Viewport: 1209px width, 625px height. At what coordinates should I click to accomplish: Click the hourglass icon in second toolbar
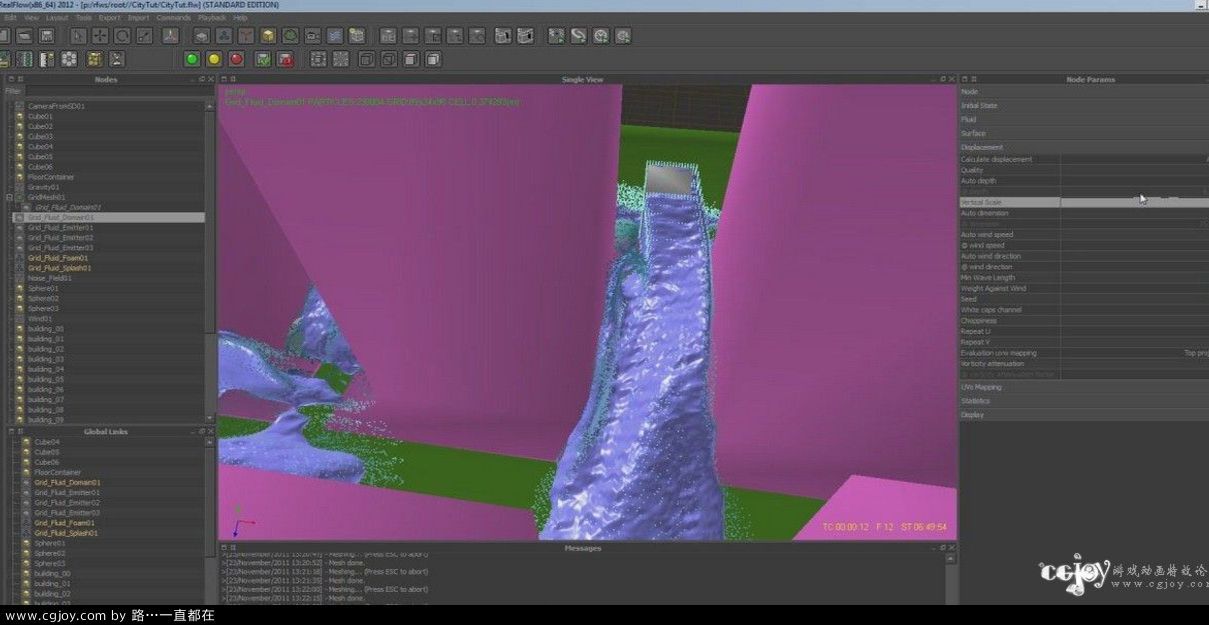[117, 59]
